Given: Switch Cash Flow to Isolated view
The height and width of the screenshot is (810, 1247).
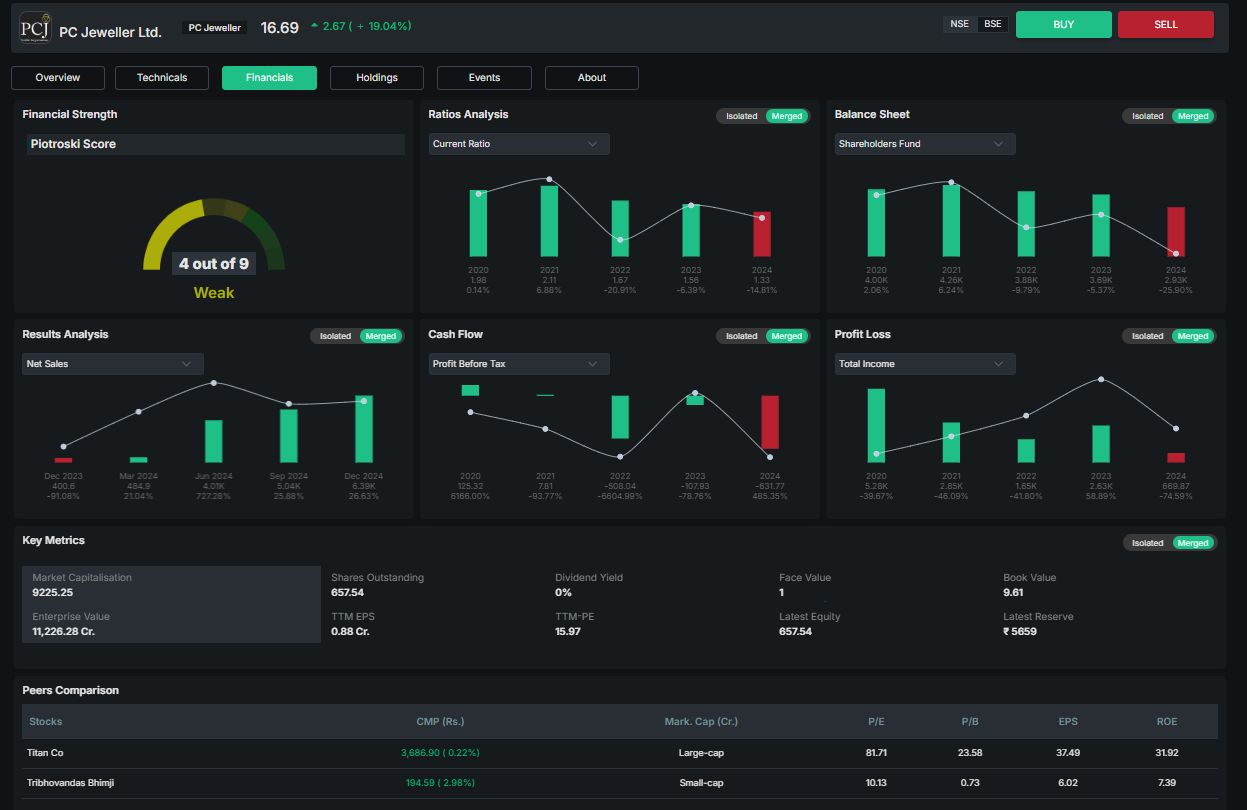Looking at the screenshot, I should point(741,336).
